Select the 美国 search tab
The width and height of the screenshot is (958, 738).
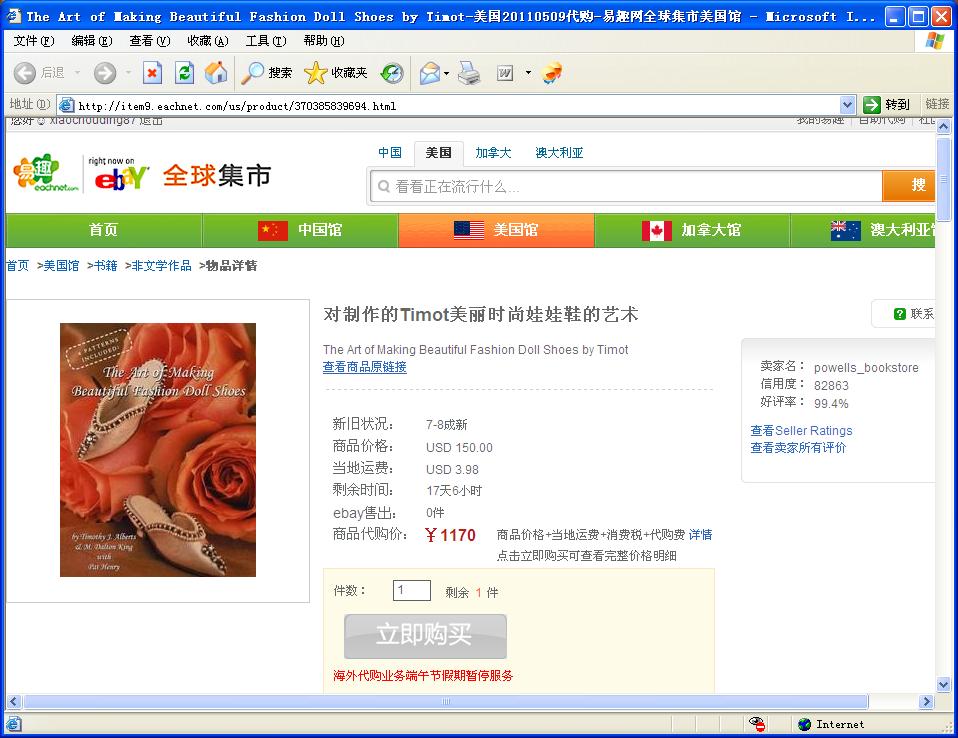pos(439,153)
